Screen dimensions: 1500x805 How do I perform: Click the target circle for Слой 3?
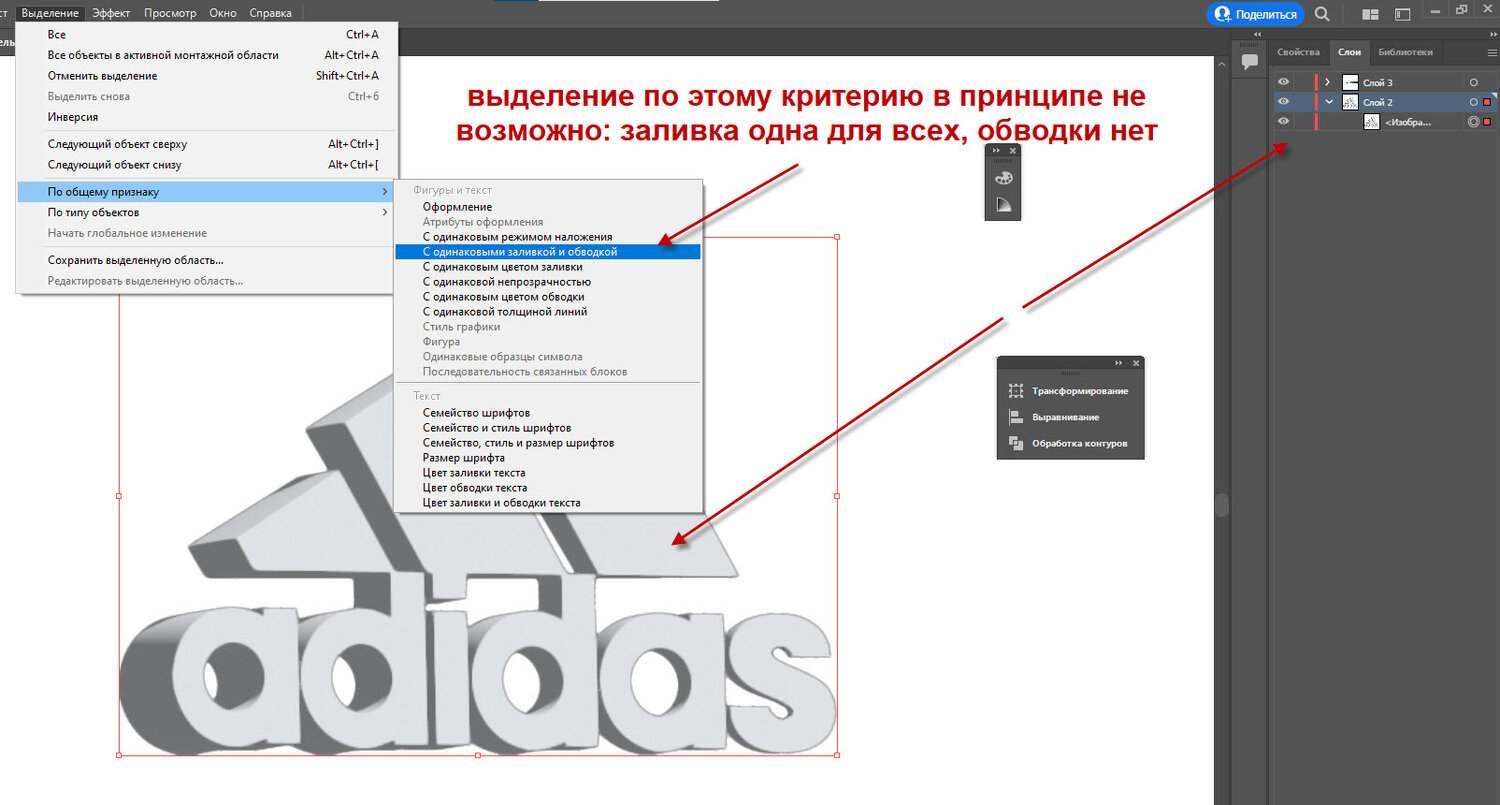click(x=1473, y=82)
